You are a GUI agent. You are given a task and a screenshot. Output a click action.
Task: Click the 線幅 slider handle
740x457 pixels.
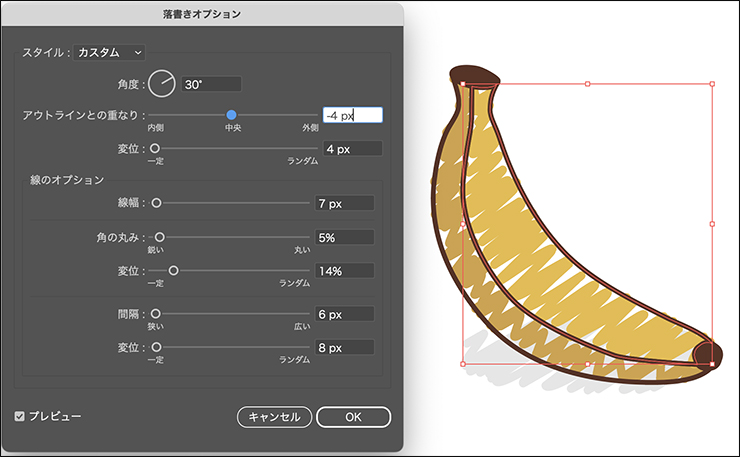point(156,203)
